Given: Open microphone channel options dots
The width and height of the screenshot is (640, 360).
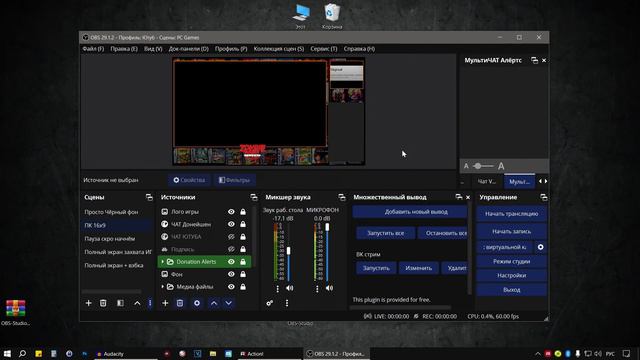Looking at the screenshot, I should pos(317,289).
